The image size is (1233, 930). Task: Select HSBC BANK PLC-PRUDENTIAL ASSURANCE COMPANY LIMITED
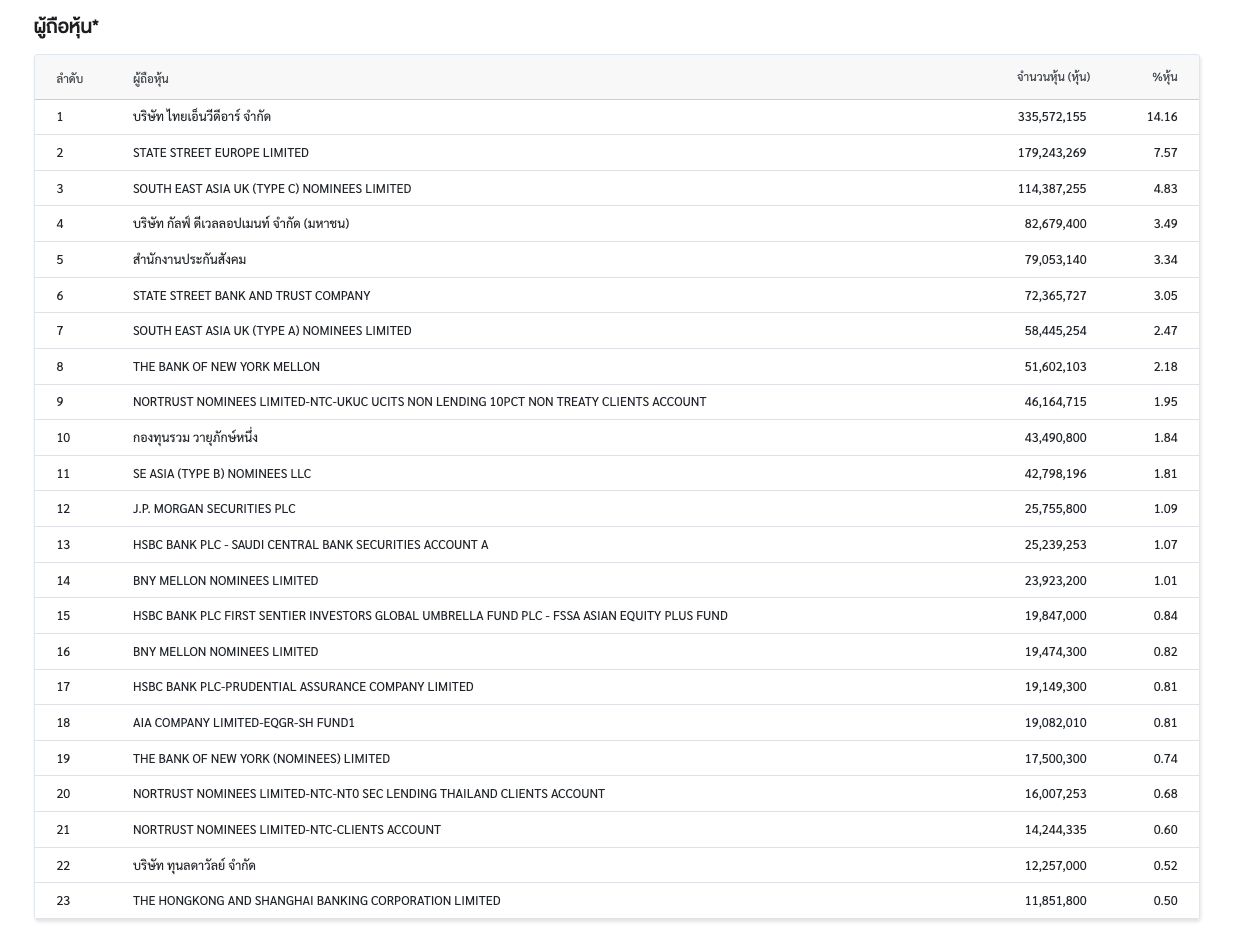point(303,686)
